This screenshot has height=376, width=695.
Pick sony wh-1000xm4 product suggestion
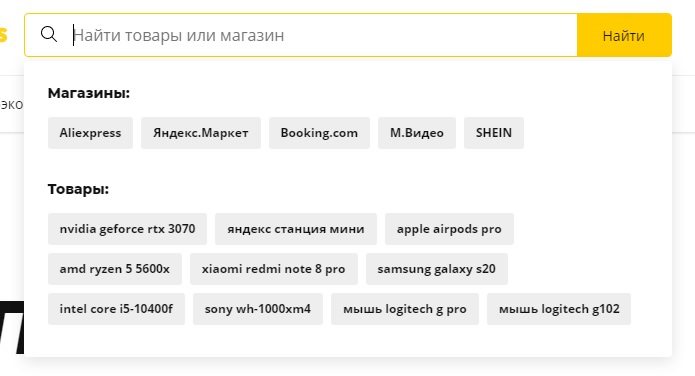pyautogui.click(x=258, y=309)
